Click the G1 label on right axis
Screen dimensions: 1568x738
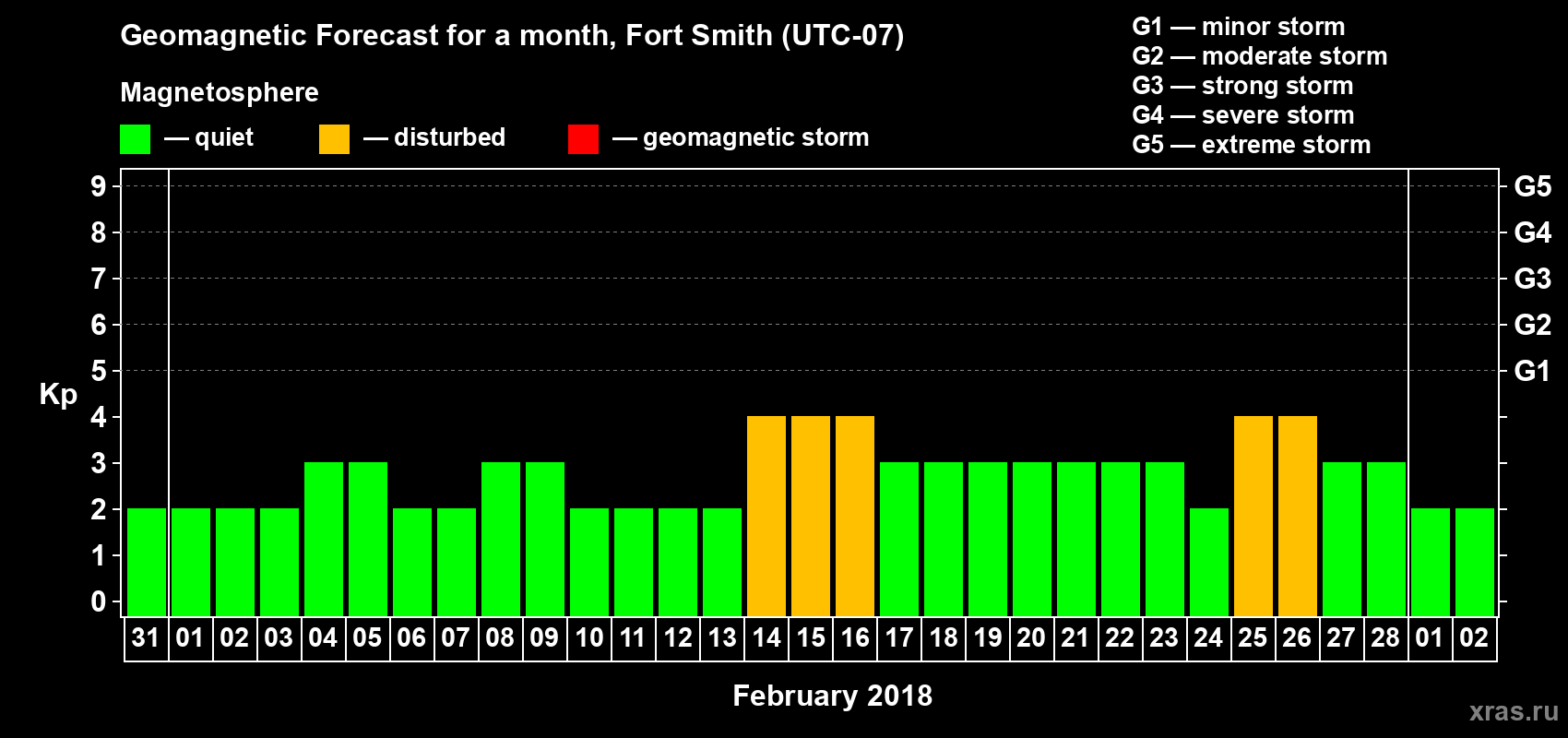1533,371
